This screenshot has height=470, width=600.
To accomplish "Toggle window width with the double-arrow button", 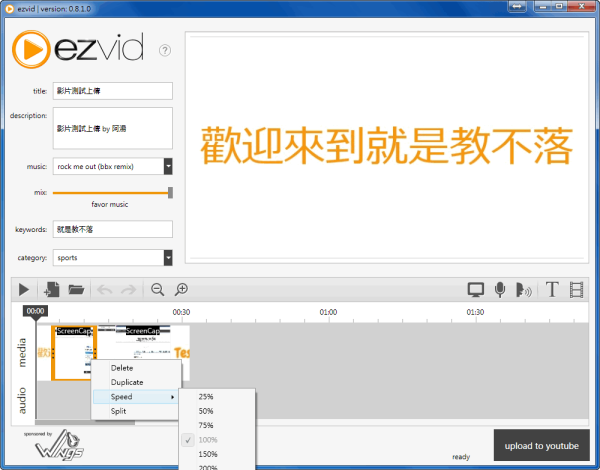I will pyautogui.click(x=517, y=7).
